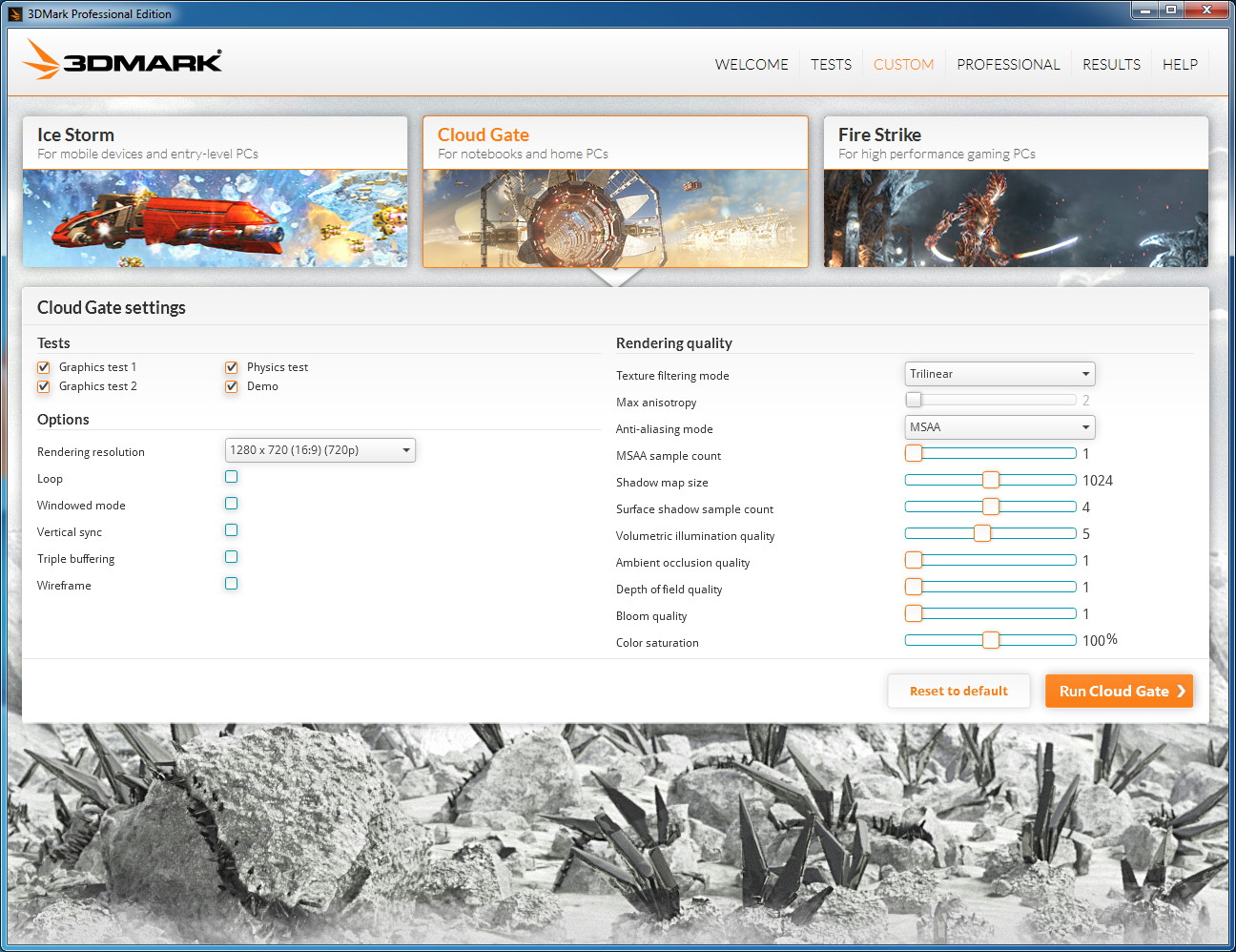Click the Options section heading
The image size is (1236, 952).
[x=63, y=420]
